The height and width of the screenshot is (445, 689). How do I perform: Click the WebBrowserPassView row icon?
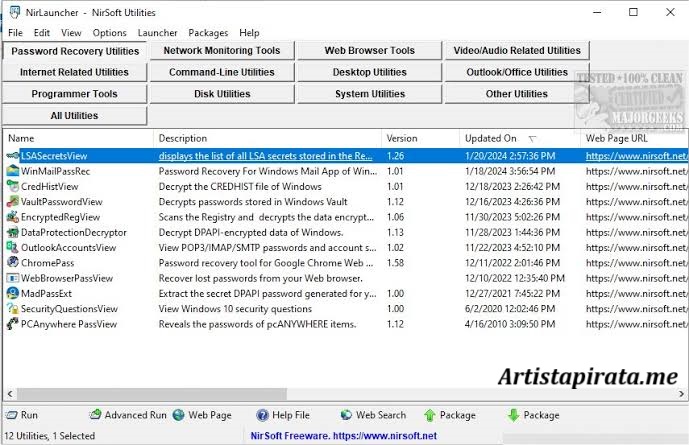[x=13, y=278]
